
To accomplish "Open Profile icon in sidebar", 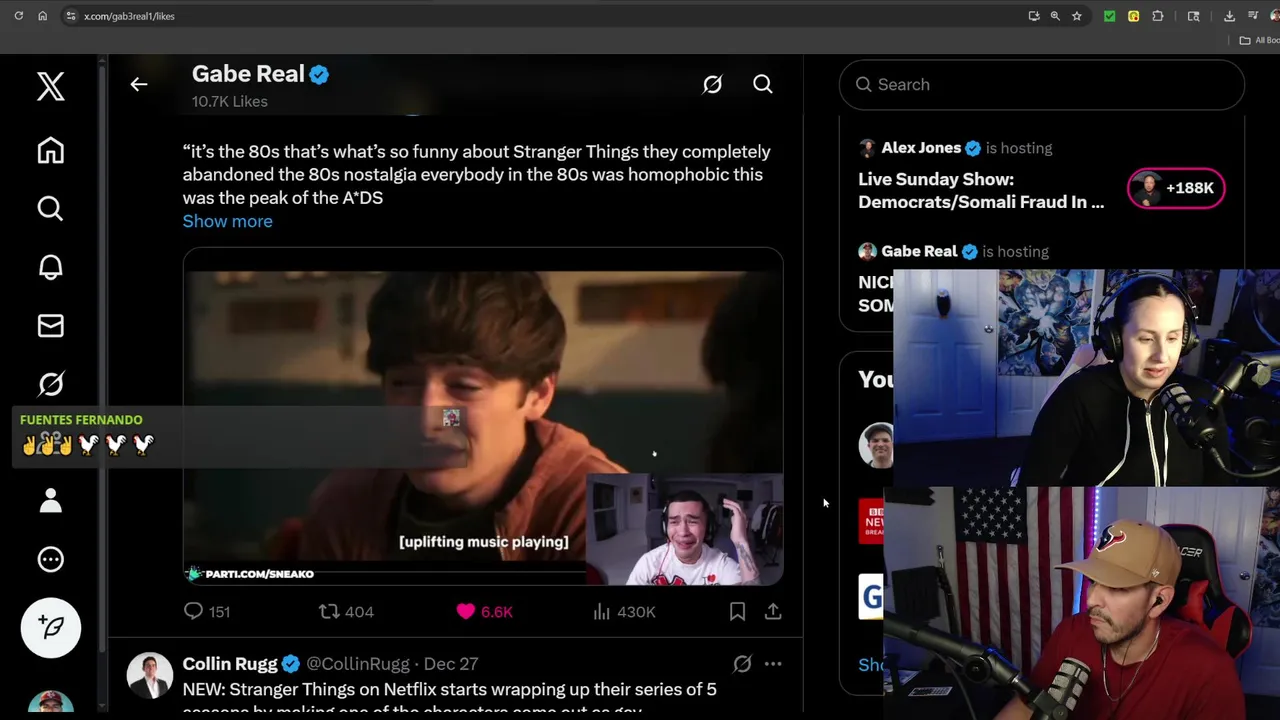I will [x=51, y=501].
